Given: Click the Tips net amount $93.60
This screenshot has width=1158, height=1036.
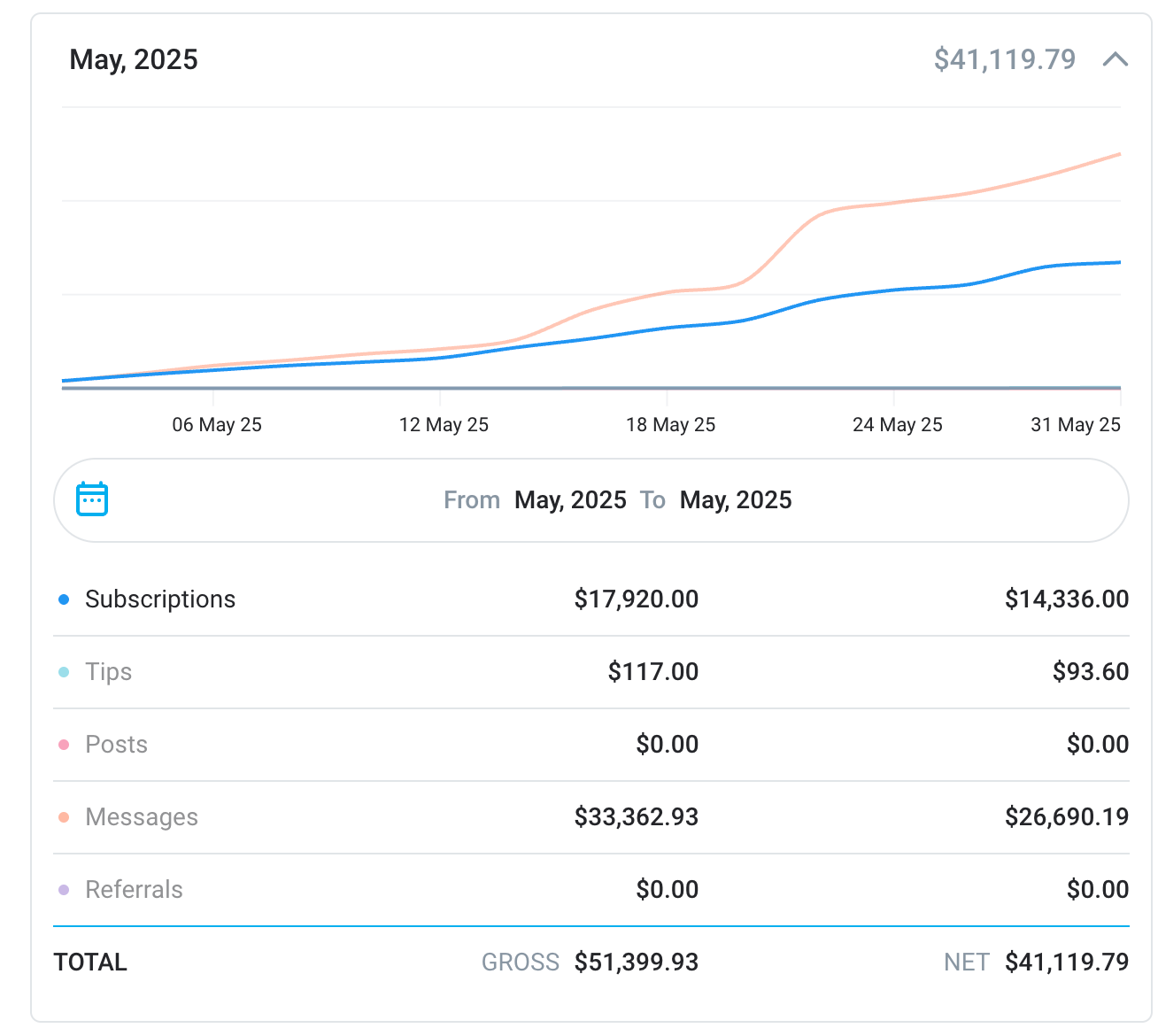Looking at the screenshot, I should coord(1090,672).
